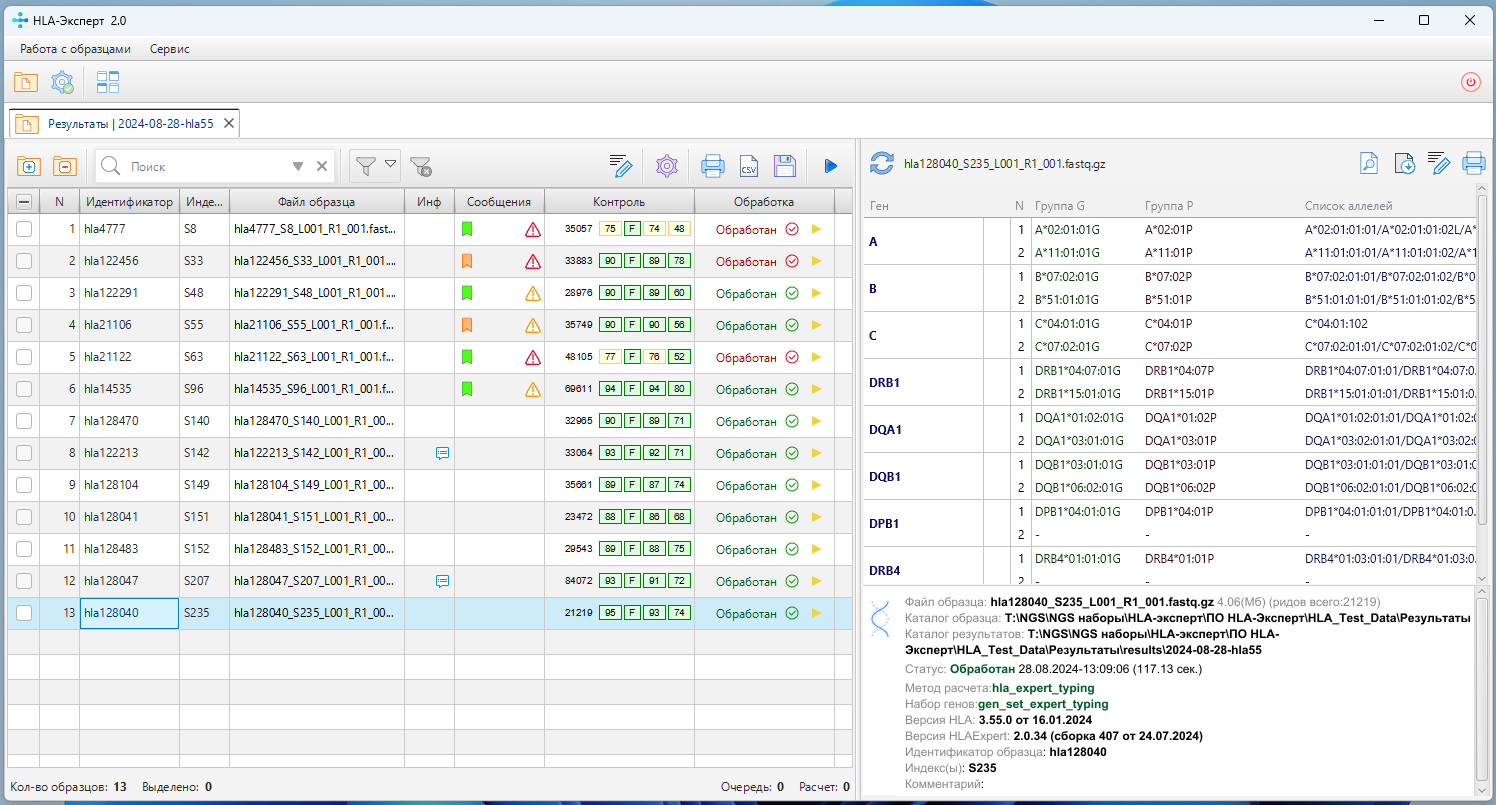Open the filter funnel dropdown arrow
1496x805 pixels.
tap(391, 165)
